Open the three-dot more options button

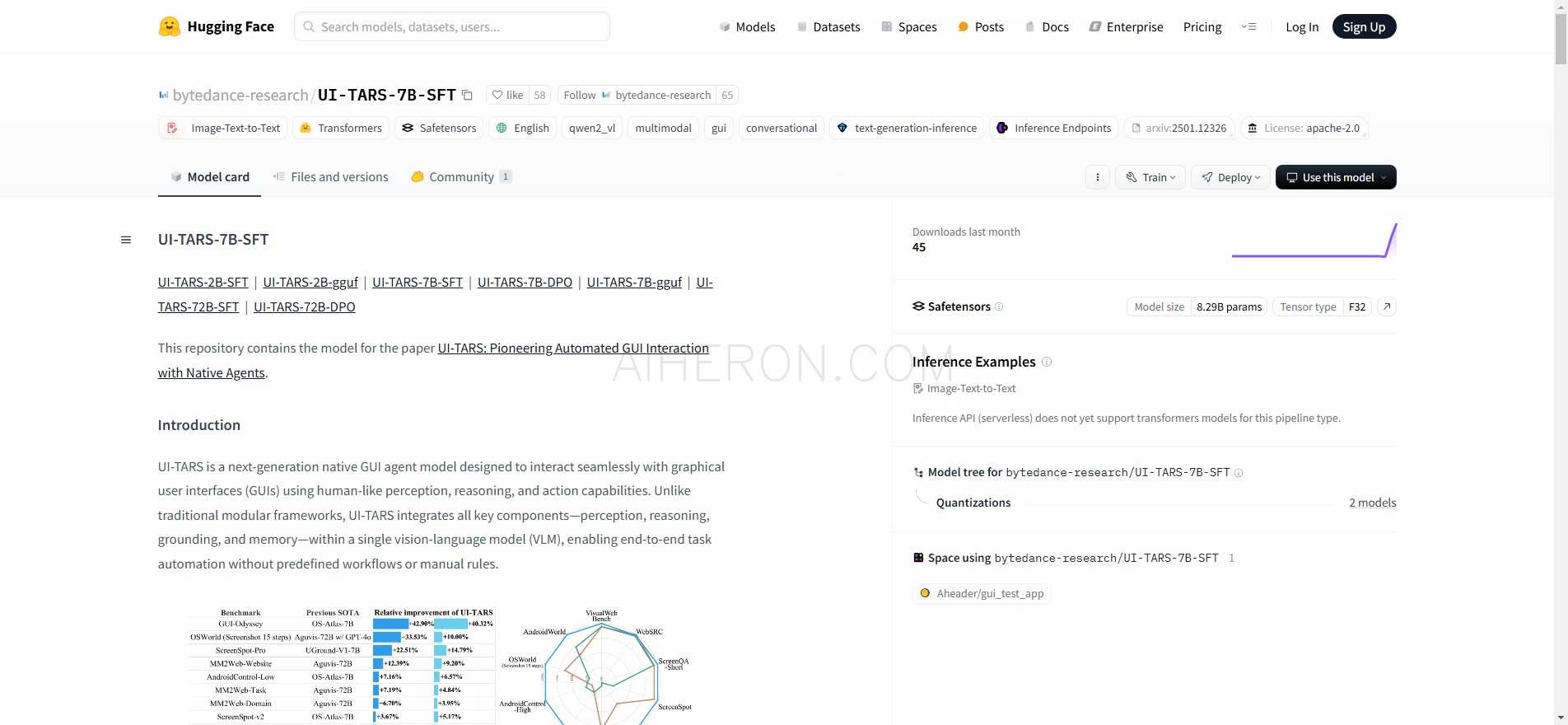pyautogui.click(x=1097, y=177)
